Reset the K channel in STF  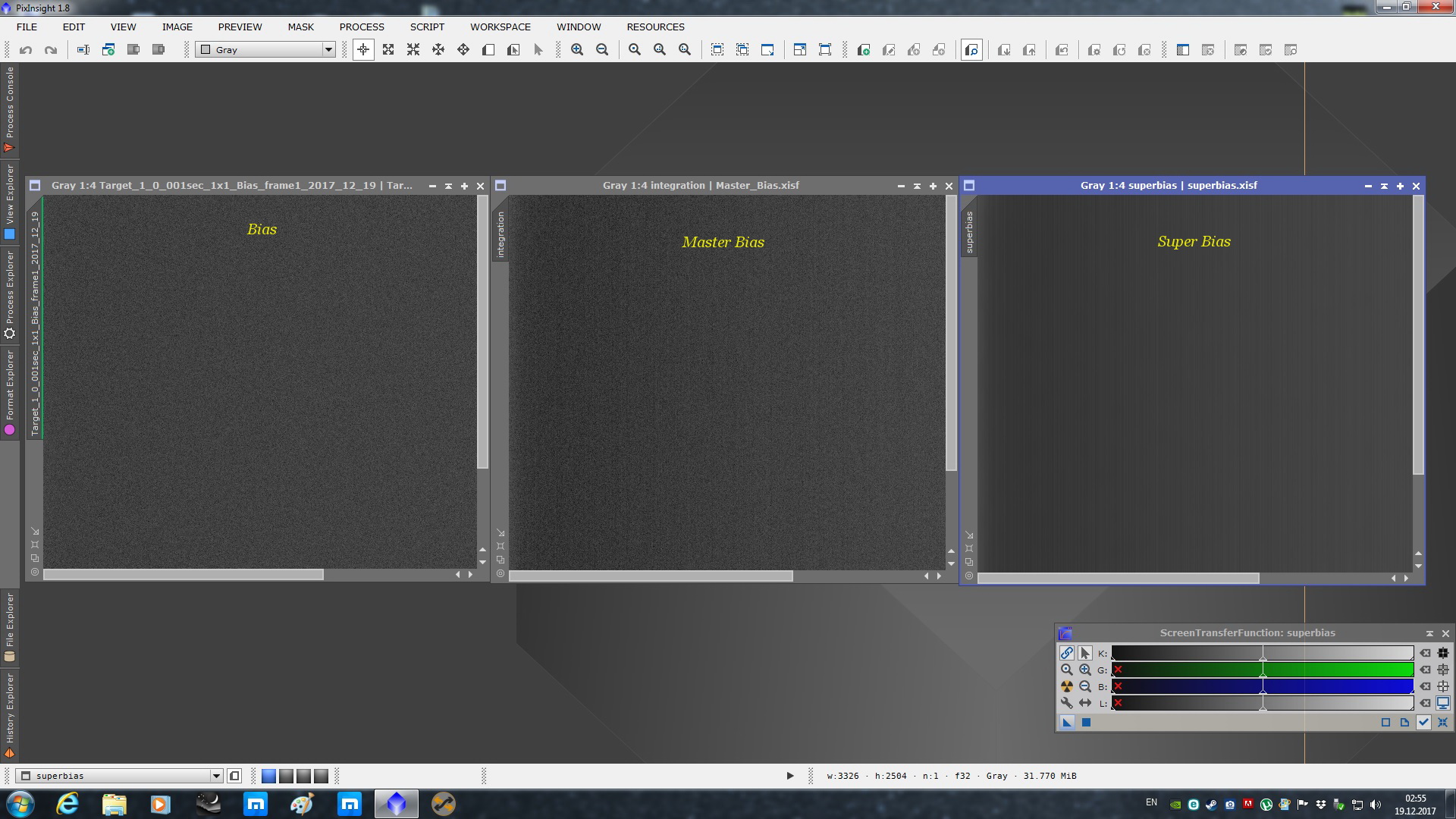tap(1425, 653)
